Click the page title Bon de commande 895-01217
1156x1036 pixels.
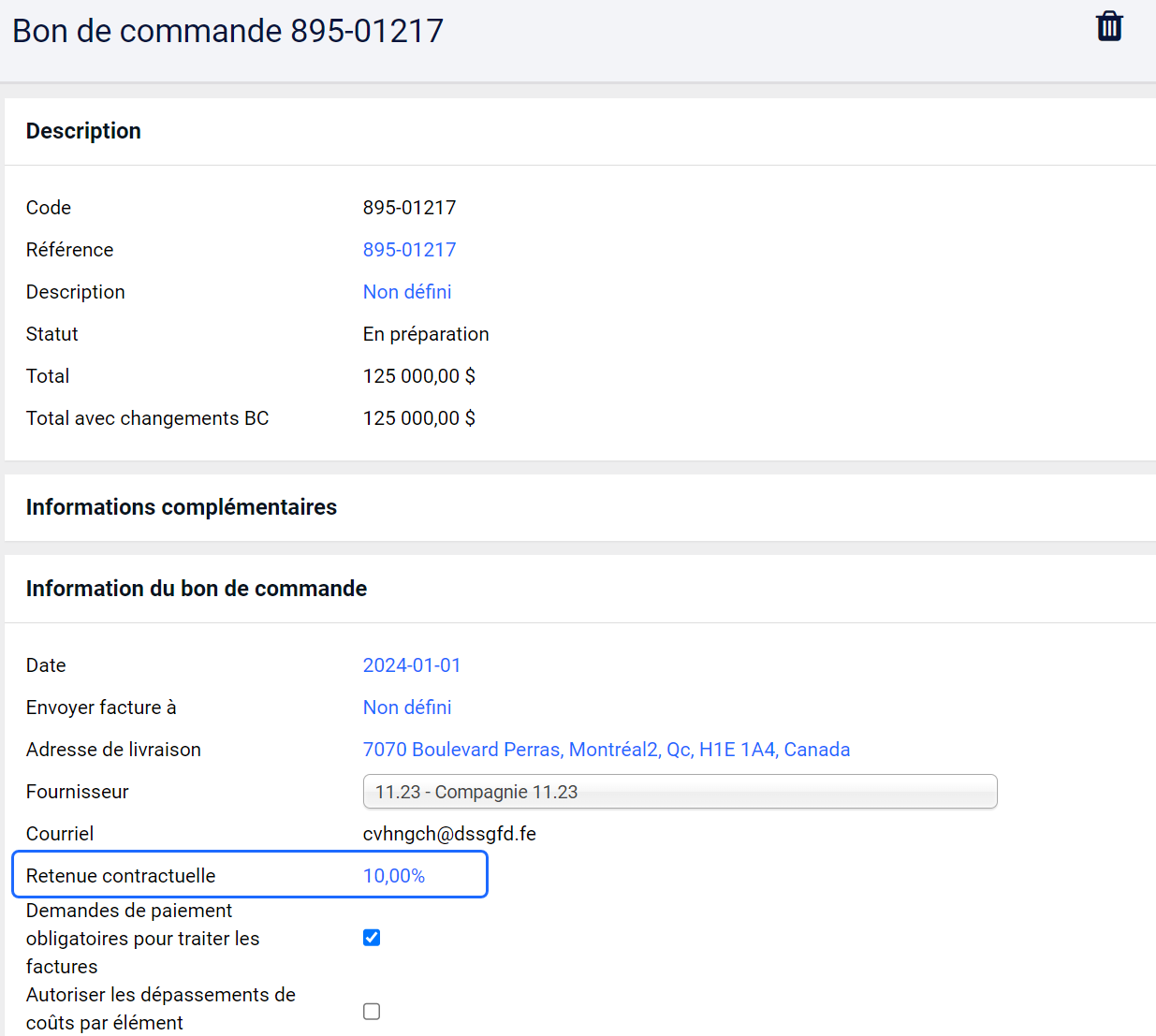[227, 31]
